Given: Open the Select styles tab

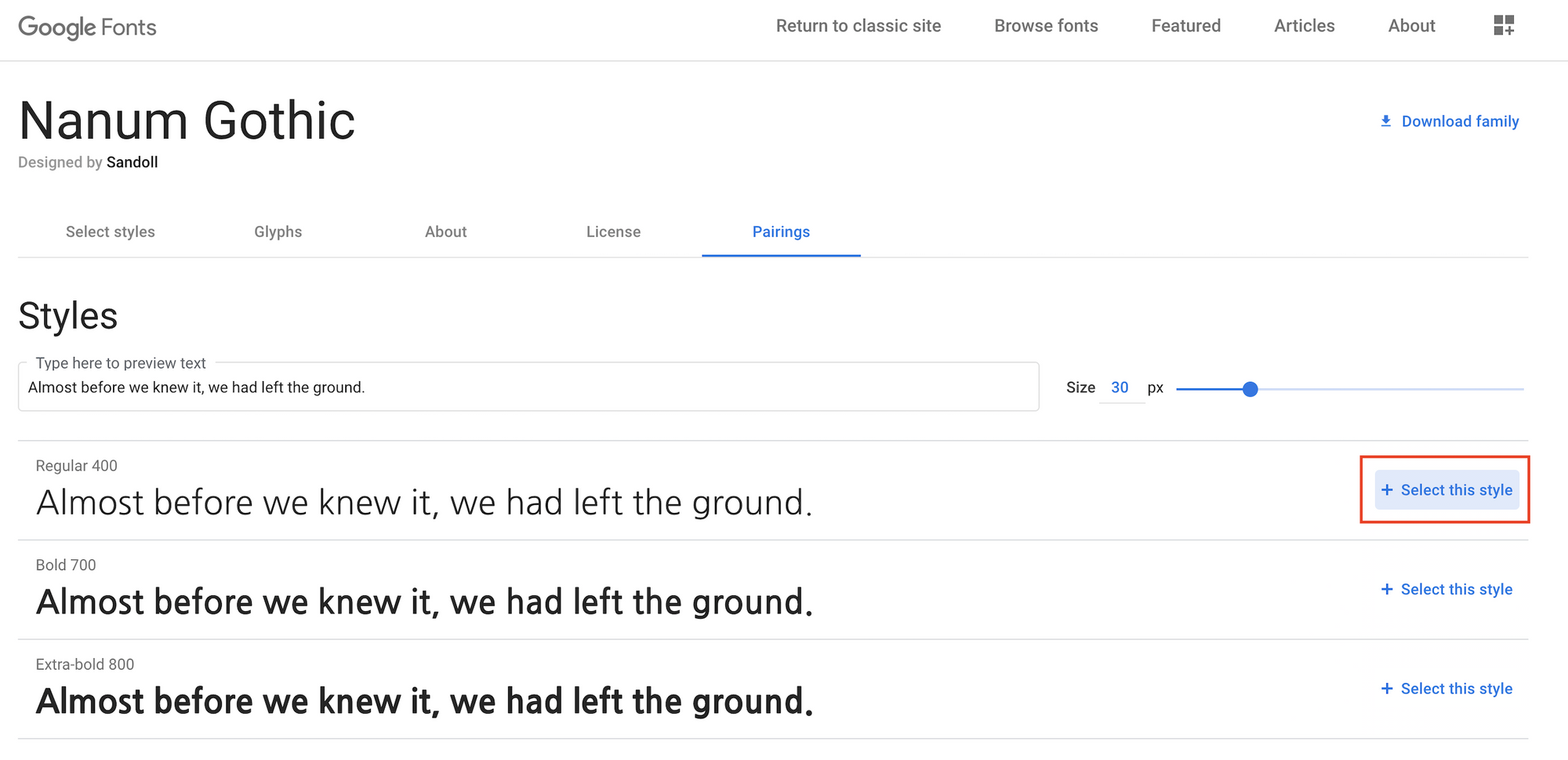Looking at the screenshot, I should click(111, 232).
